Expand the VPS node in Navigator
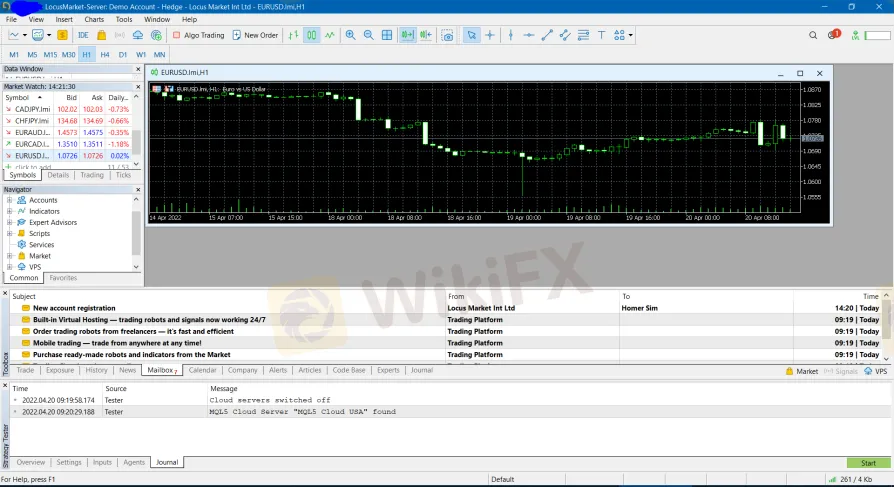The width and height of the screenshot is (895, 488). point(9,267)
